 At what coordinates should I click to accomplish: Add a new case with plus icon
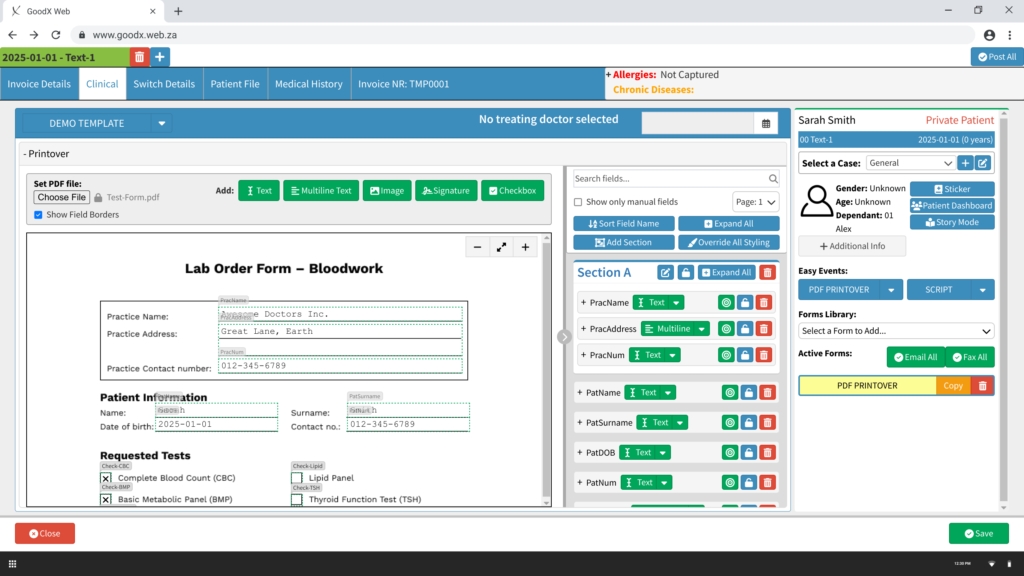tap(965, 163)
